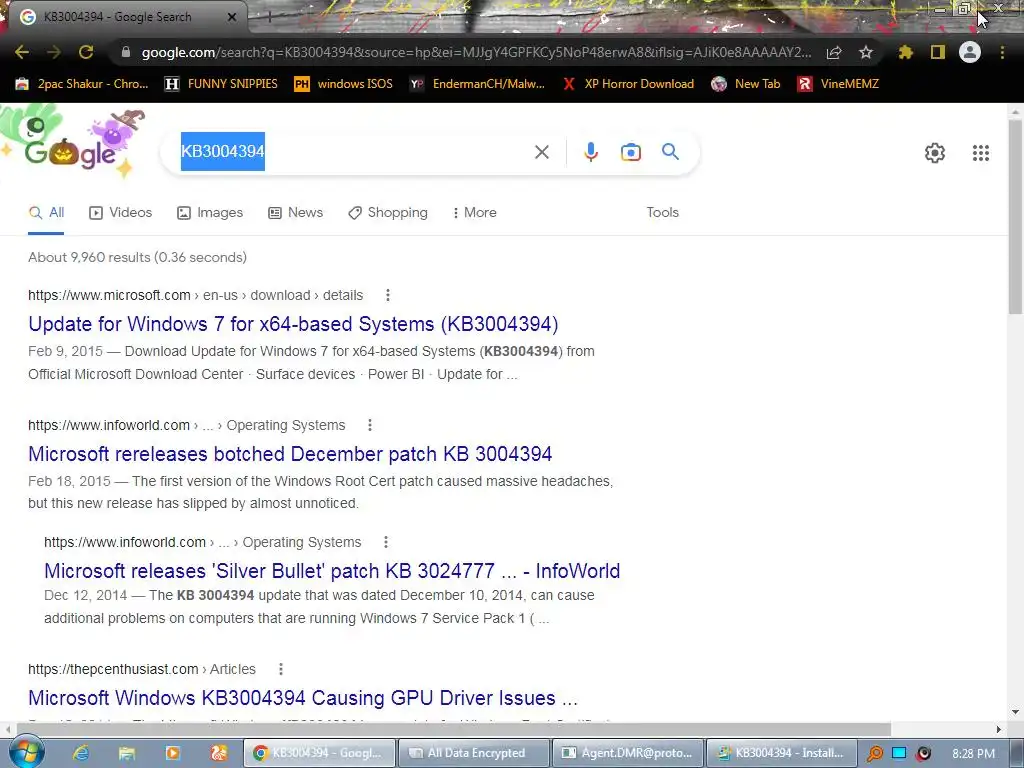Start a voice search with the microphone

pos(590,152)
